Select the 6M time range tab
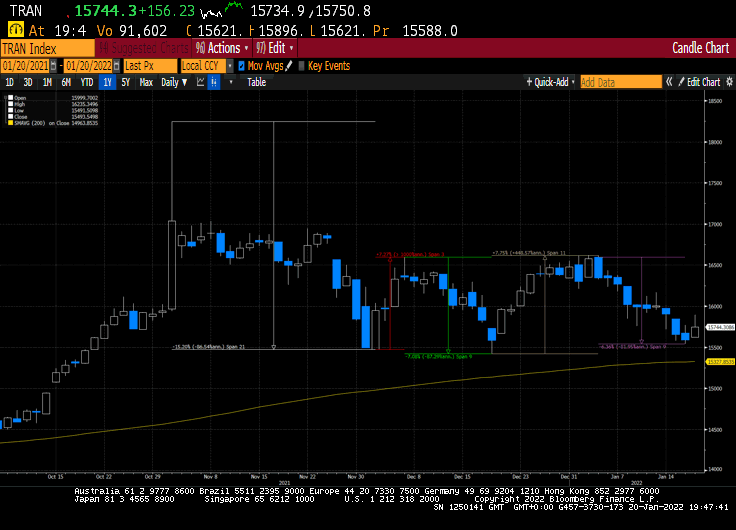 (x=66, y=82)
